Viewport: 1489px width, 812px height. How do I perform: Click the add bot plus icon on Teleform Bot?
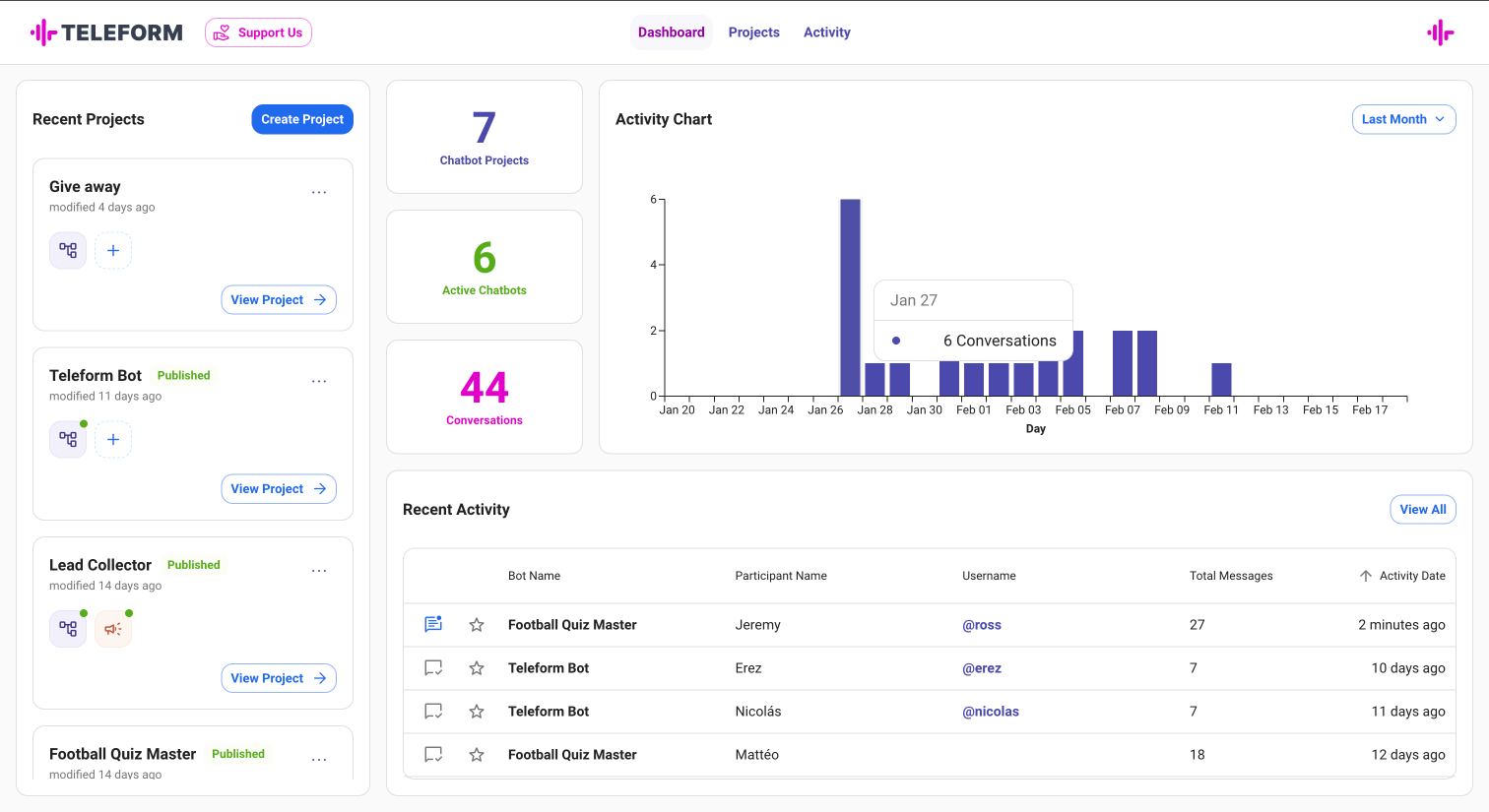coord(113,439)
